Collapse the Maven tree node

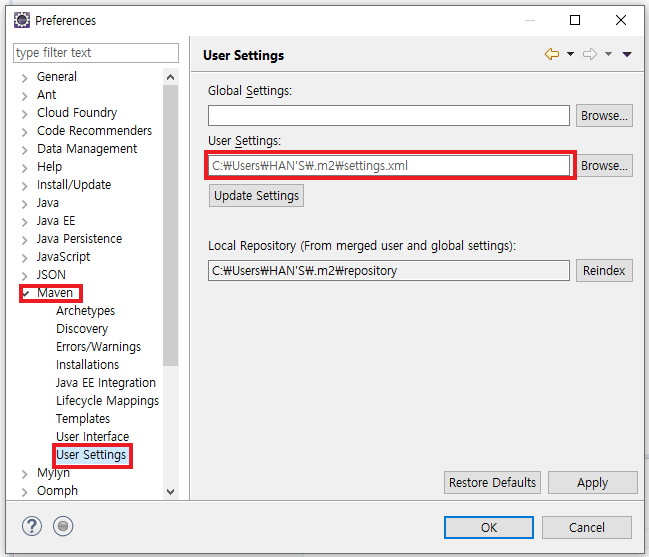tap(26, 293)
